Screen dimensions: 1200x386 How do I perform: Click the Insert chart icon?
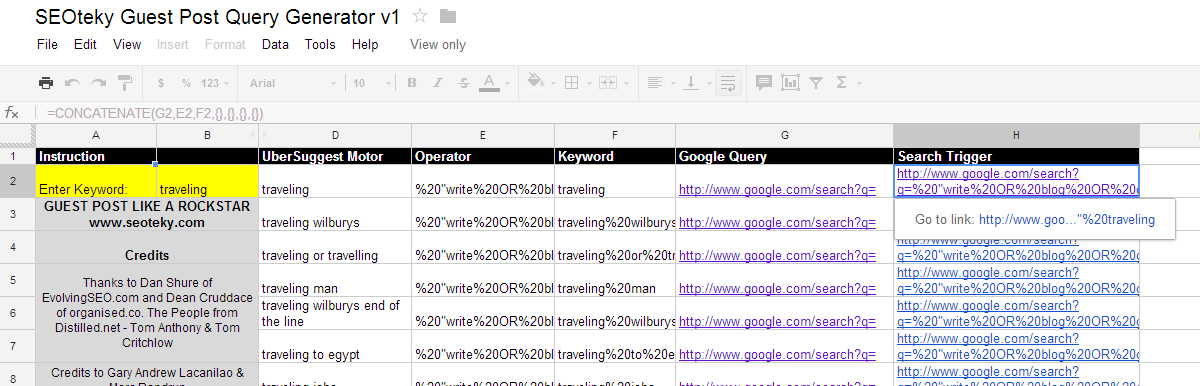(791, 83)
